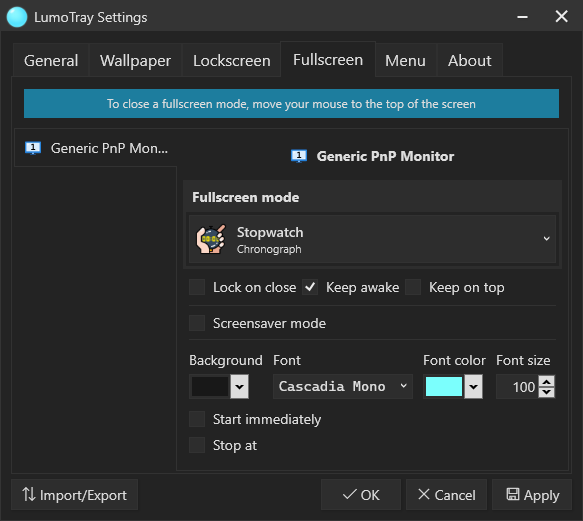
Task: Click the floppy disk Apply icon
Action: point(513,494)
